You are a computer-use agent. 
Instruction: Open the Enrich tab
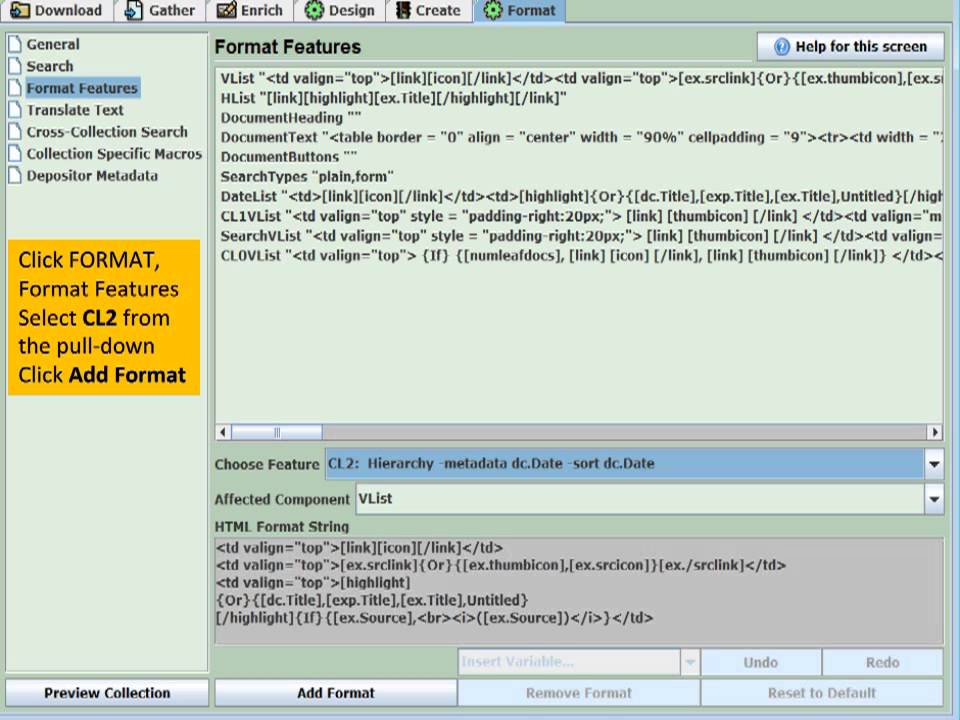pyautogui.click(x=249, y=10)
